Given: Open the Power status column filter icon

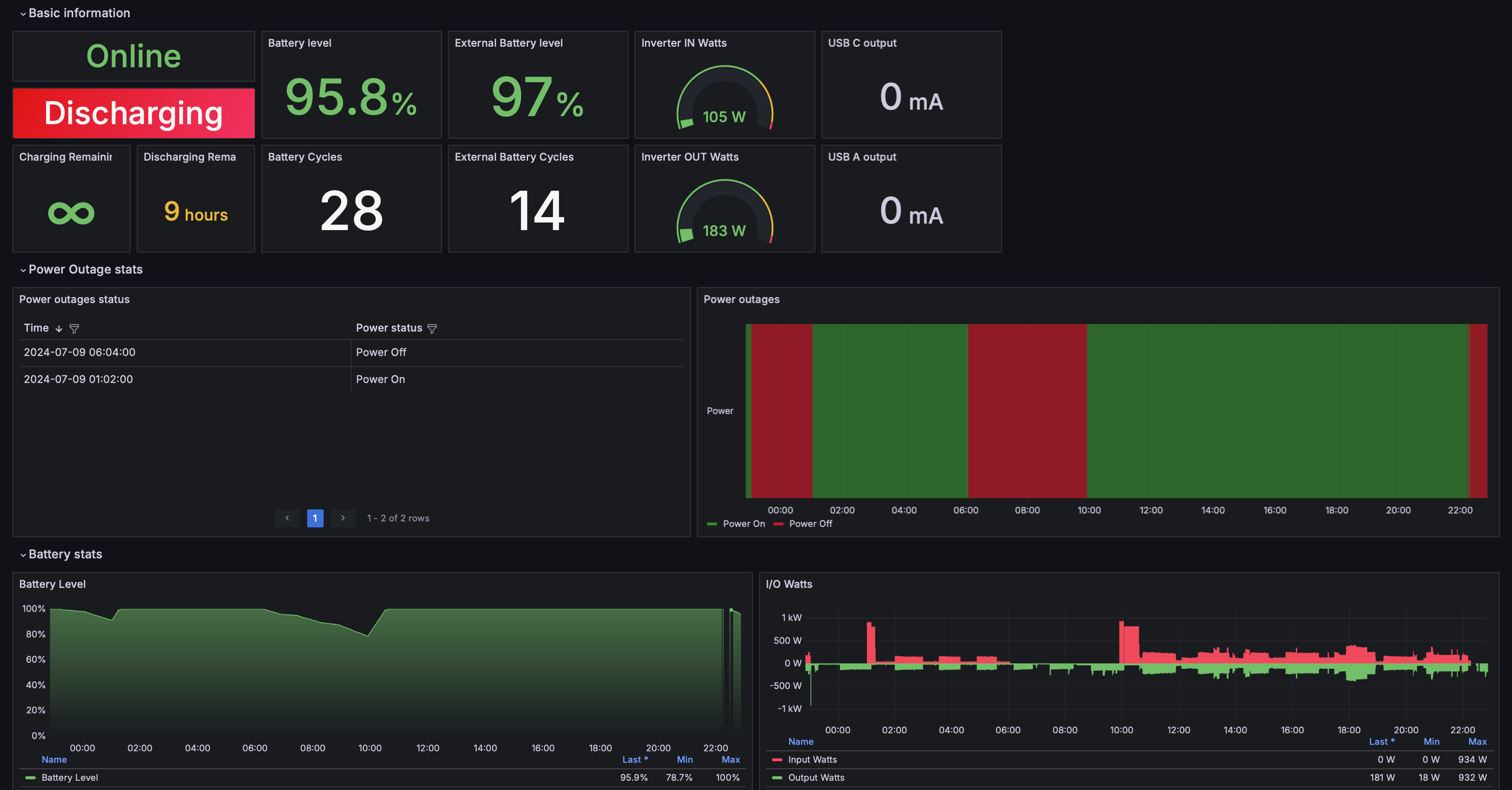Looking at the screenshot, I should 432,328.
